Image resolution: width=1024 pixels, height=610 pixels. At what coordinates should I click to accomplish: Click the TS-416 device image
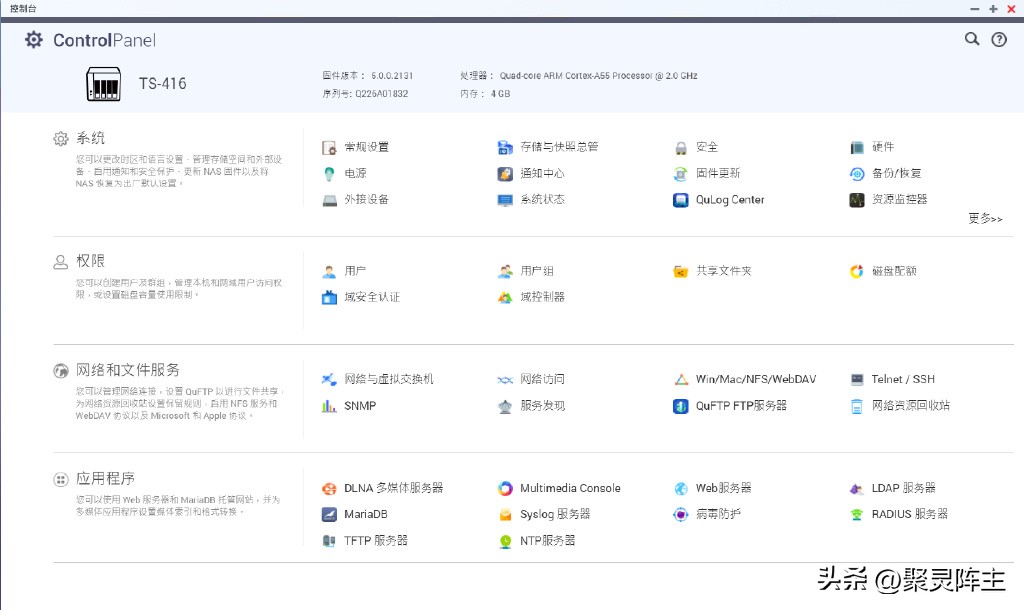(x=102, y=85)
